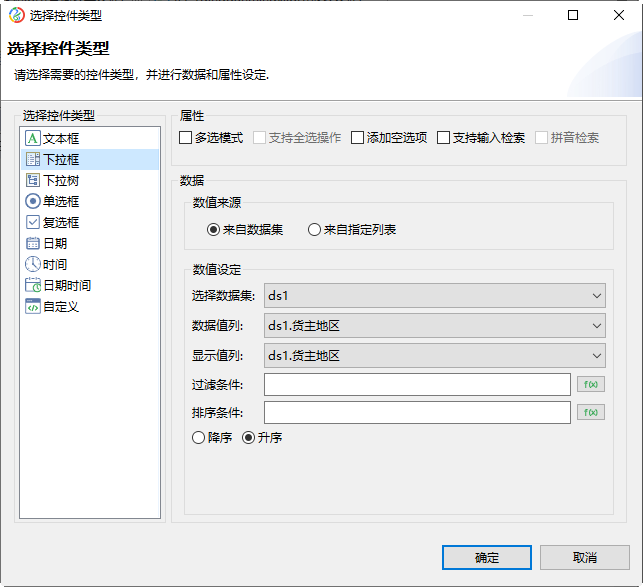The height and width of the screenshot is (587, 643).
Task: Enable the 多选模式 checkbox
Action: (185, 138)
